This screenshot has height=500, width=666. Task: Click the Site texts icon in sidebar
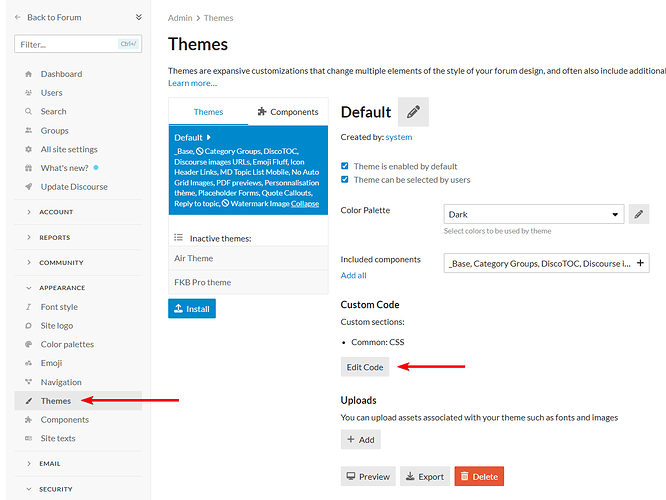(28, 438)
